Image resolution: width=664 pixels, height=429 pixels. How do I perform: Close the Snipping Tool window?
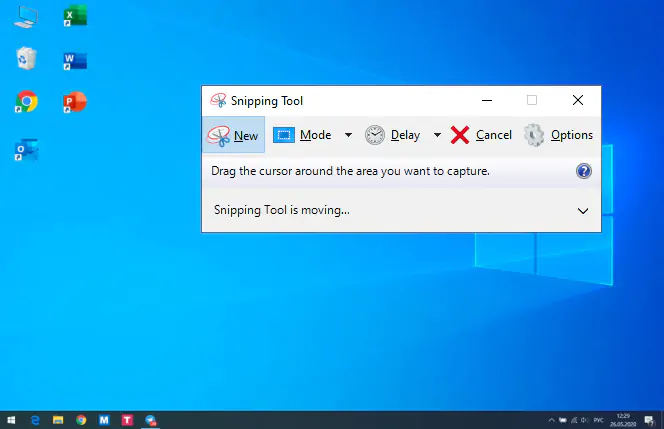coord(578,100)
